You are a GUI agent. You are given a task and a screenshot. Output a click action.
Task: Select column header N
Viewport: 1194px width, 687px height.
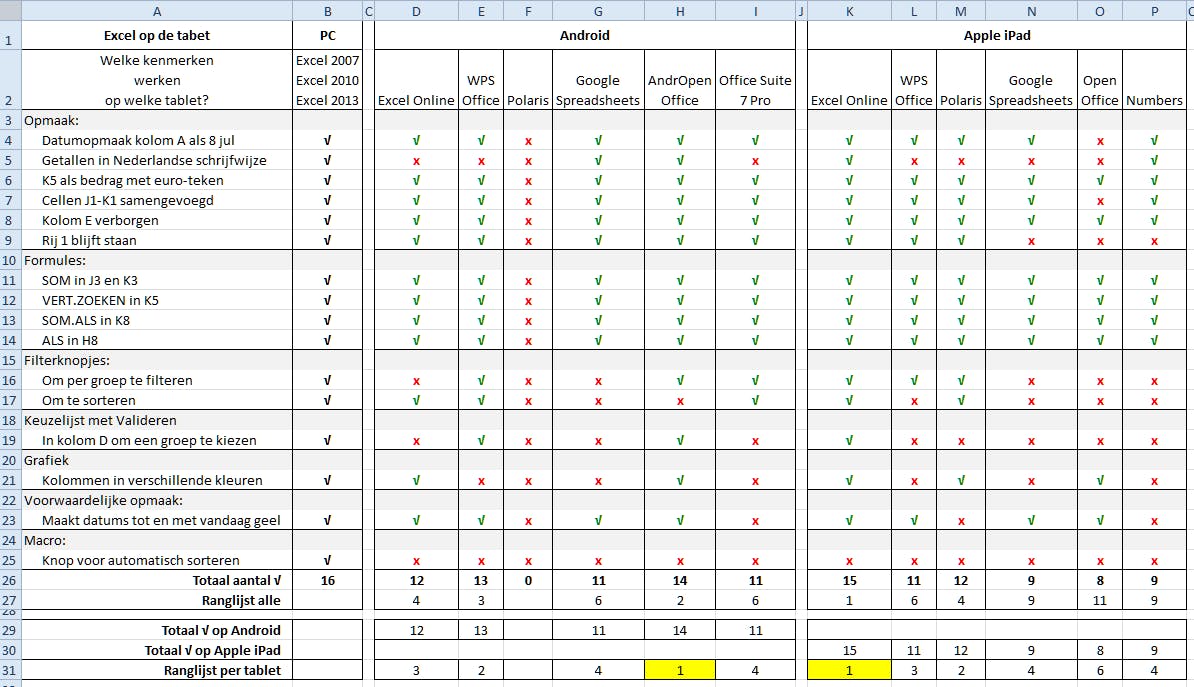click(x=1031, y=11)
